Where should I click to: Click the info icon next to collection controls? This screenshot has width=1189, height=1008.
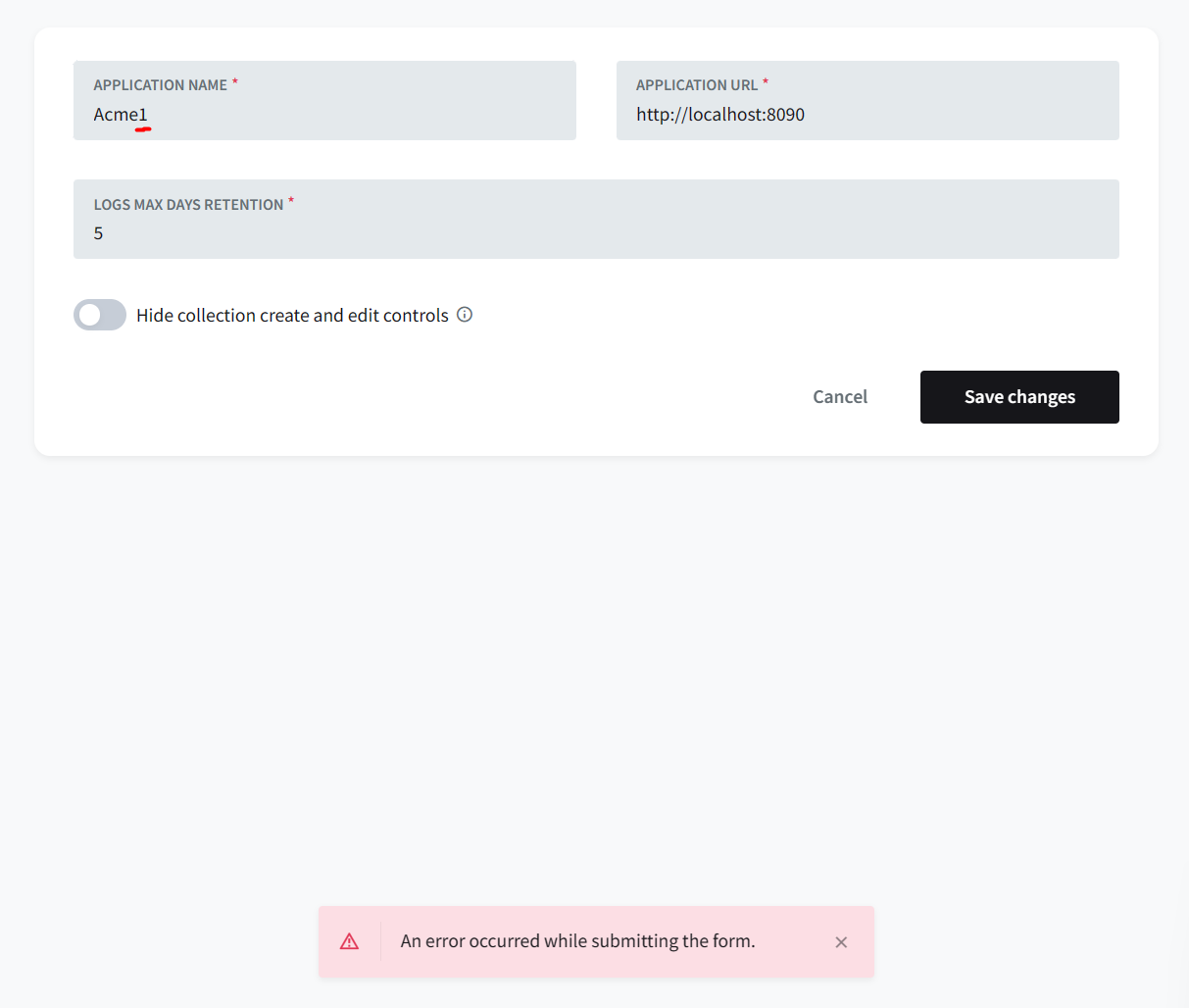464,314
